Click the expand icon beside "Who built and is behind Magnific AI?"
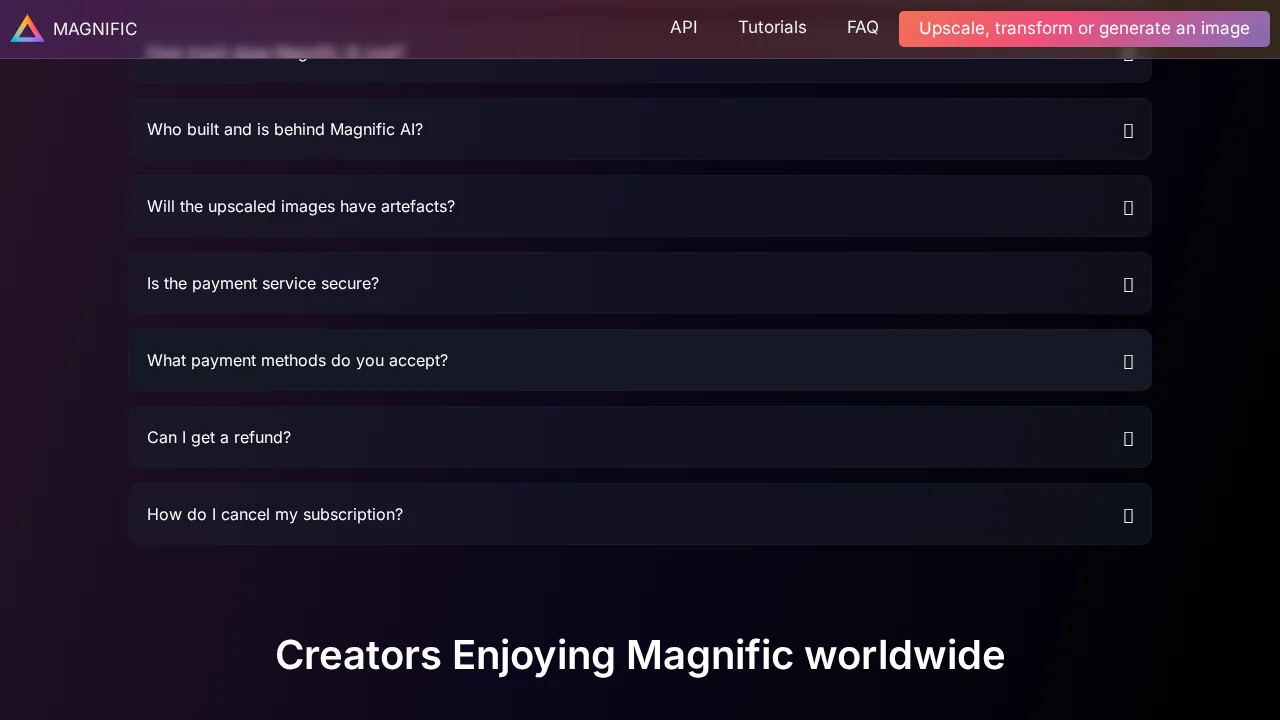The width and height of the screenshot is (1280, 720). (x=1128, y=130)
